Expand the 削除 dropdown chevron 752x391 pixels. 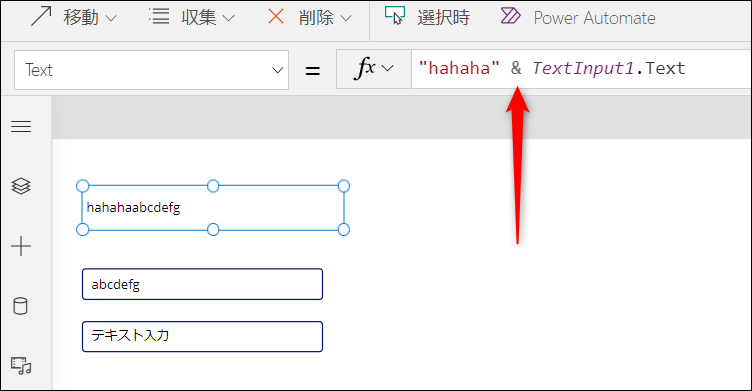click(x=346, y=19)
